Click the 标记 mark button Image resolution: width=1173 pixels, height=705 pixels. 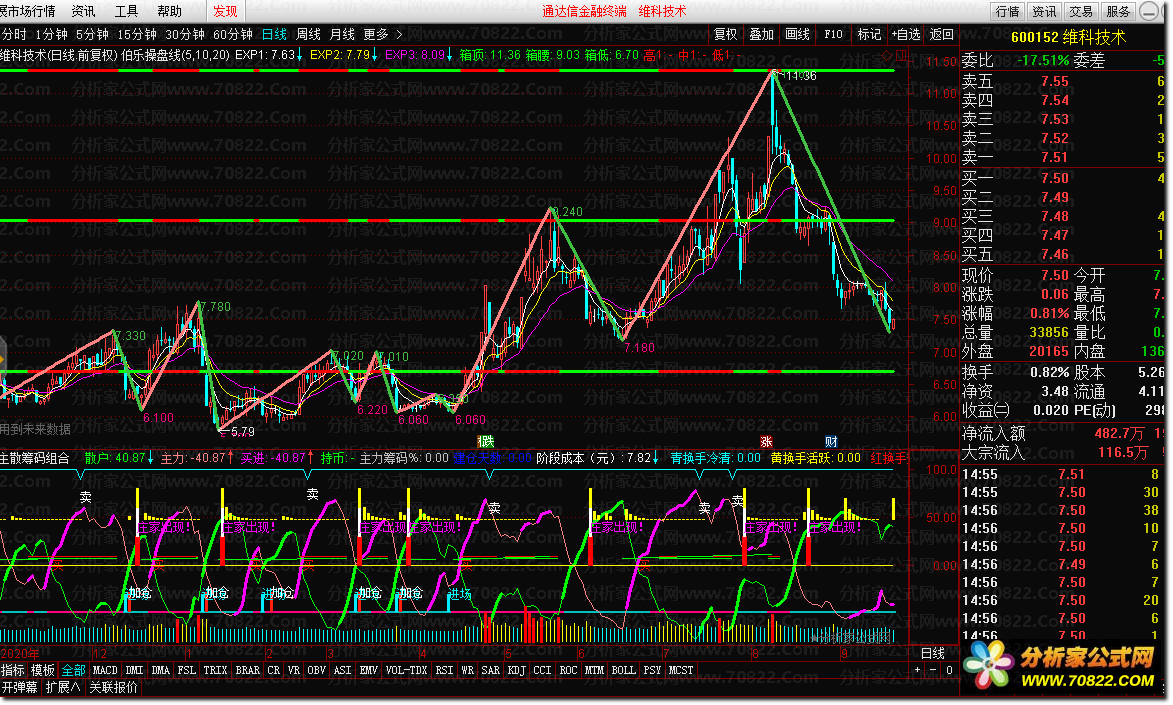point(869,34)
